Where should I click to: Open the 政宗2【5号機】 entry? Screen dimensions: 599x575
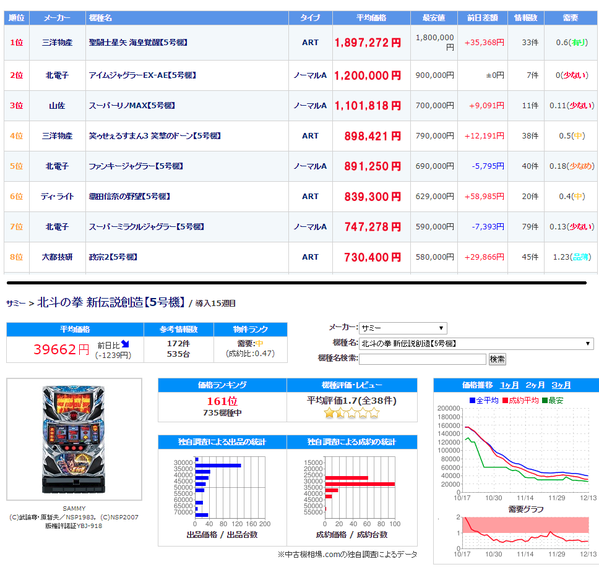pos(113,257)
